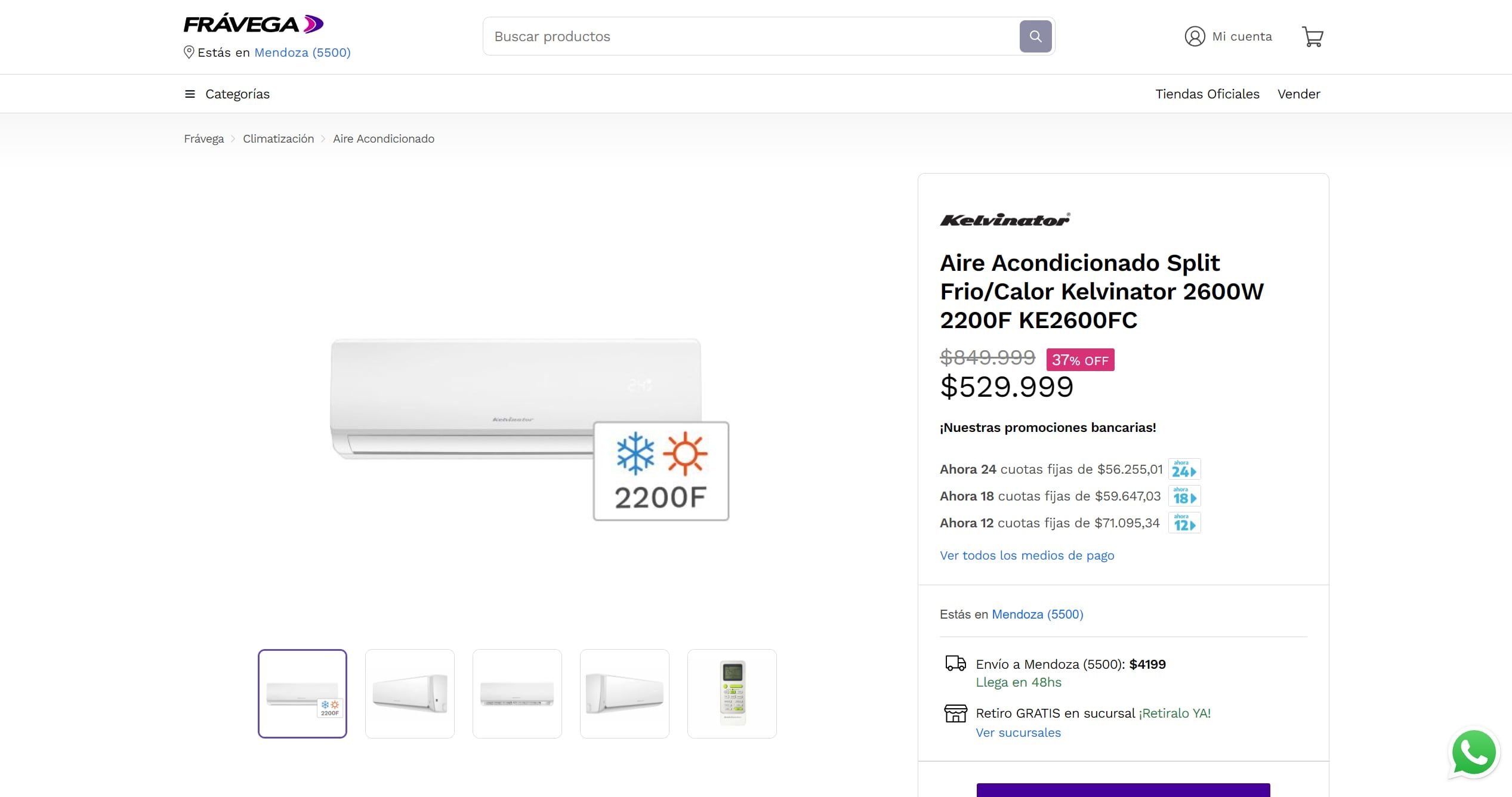The width and height of the screenshot is (1512, 797).
Task: Select Vender in top navigation
Action: pos(1299,94)
